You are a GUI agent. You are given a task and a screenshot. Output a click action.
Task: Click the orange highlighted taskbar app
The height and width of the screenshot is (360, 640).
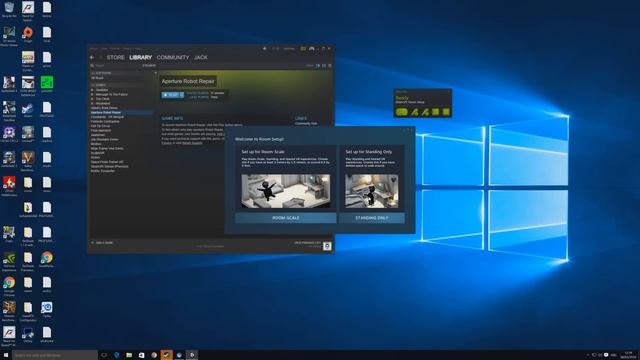coord(166,355)
